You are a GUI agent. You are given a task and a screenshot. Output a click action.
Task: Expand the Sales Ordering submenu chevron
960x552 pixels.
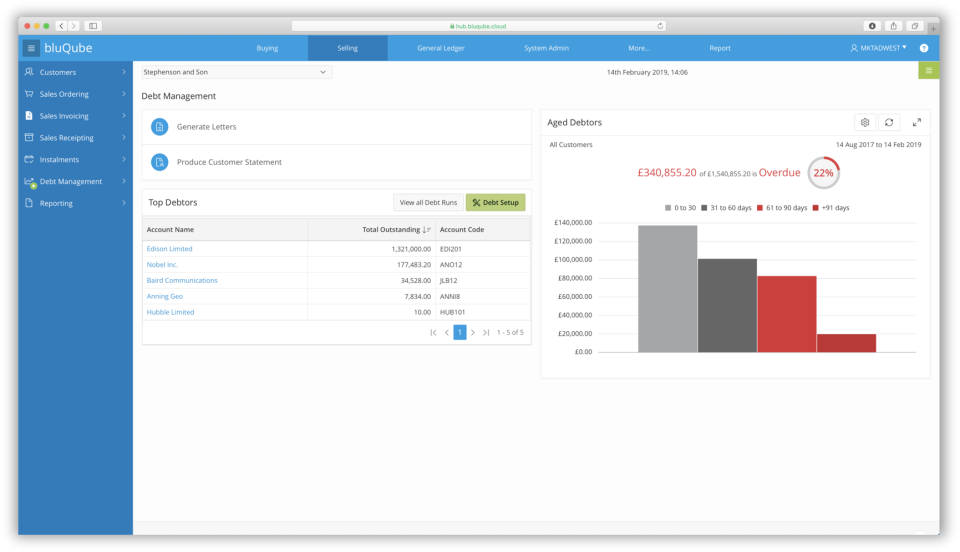click(x=124, y=94)
